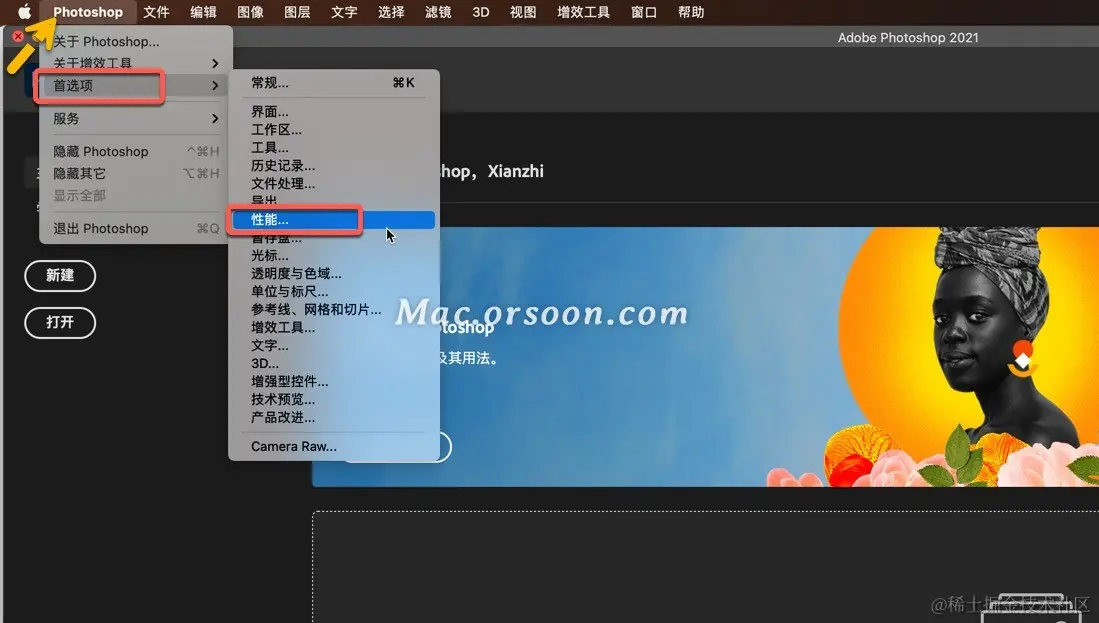The width and height of the screenshot is (1099, 623).
Task: Open the Photoshop application menu
Action: click(x=88, y=12)
